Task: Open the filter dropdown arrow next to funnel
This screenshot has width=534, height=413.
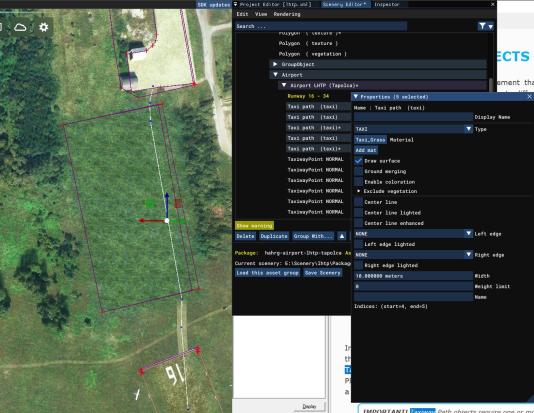Action: (491, 27)
